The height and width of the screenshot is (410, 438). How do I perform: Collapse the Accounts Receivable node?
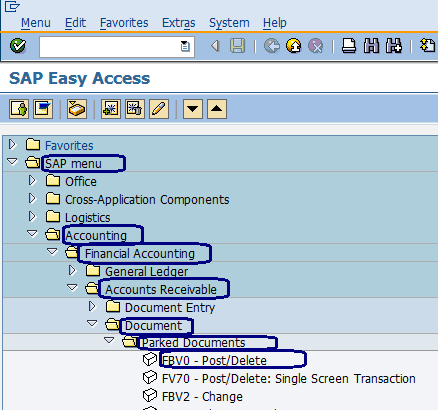(x=72, y=288)
